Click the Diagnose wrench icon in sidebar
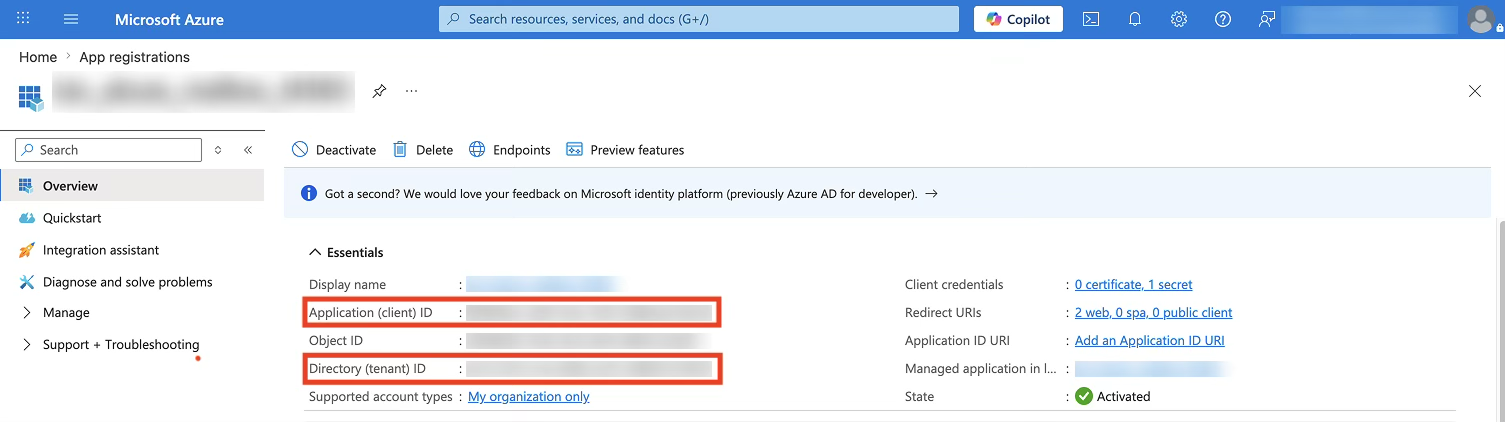 [x=27, y=282]
